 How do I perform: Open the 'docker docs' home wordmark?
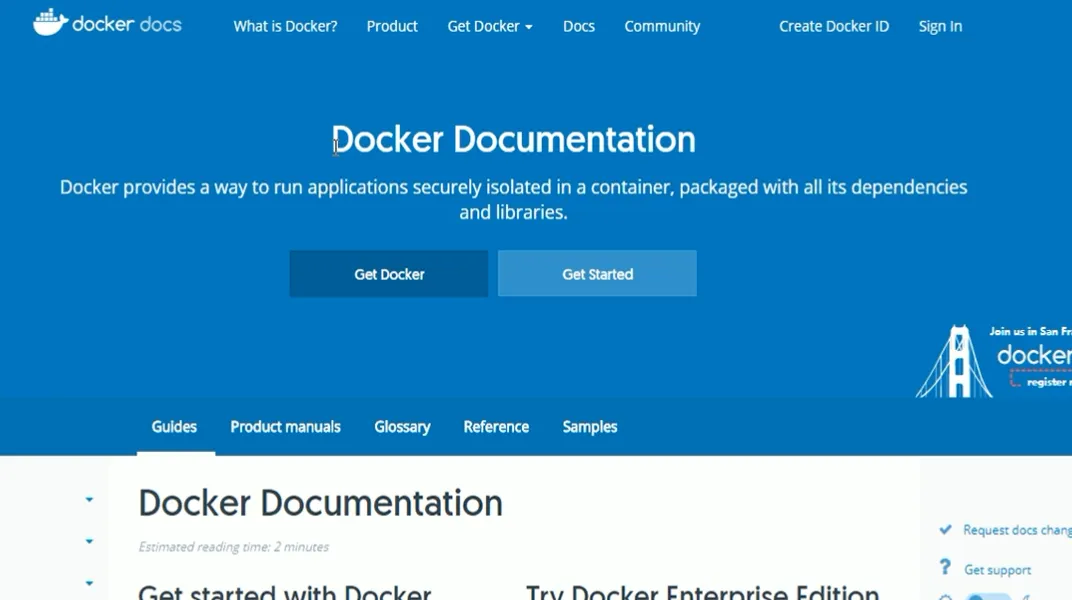click(126, 25)
